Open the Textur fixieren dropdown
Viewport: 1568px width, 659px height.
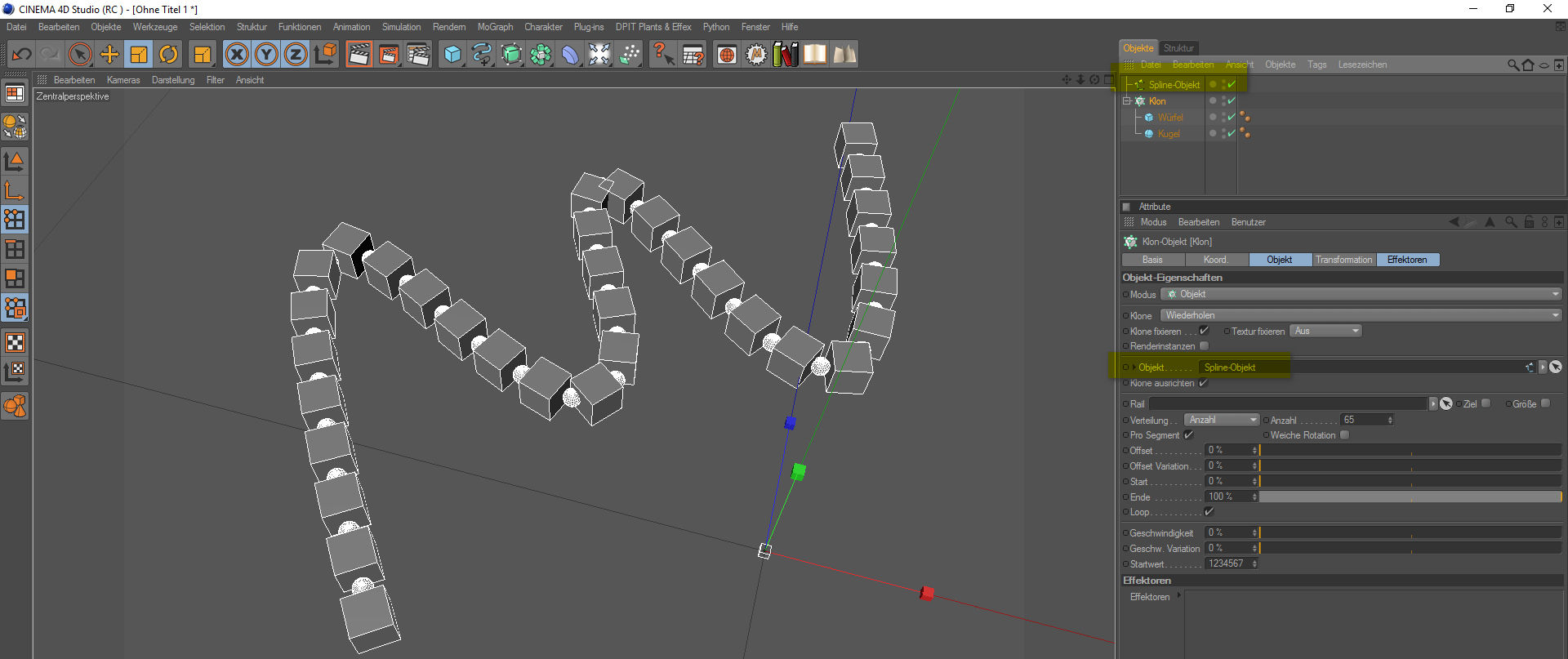1326,331
